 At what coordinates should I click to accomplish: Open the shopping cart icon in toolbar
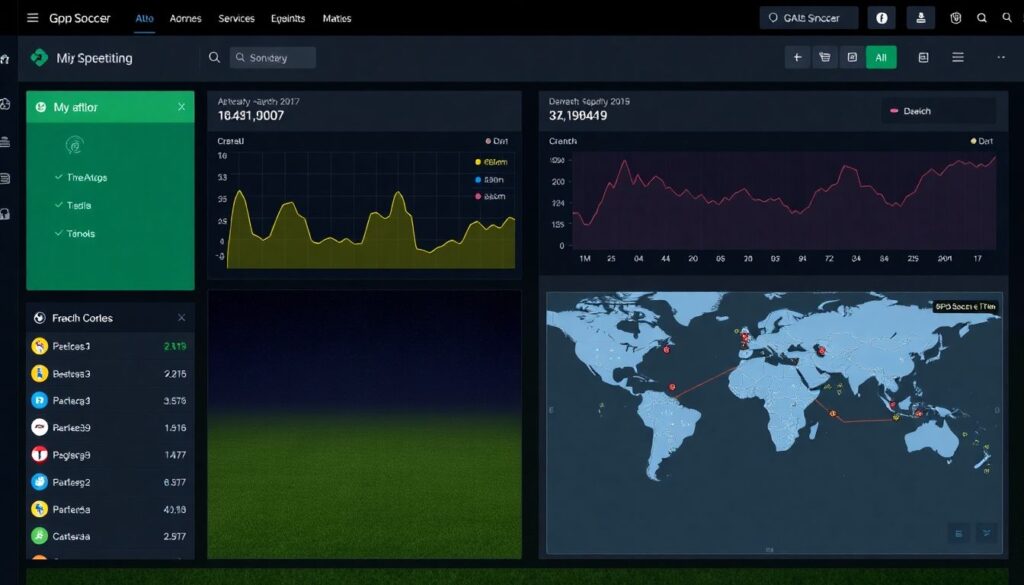click(824, 58)
